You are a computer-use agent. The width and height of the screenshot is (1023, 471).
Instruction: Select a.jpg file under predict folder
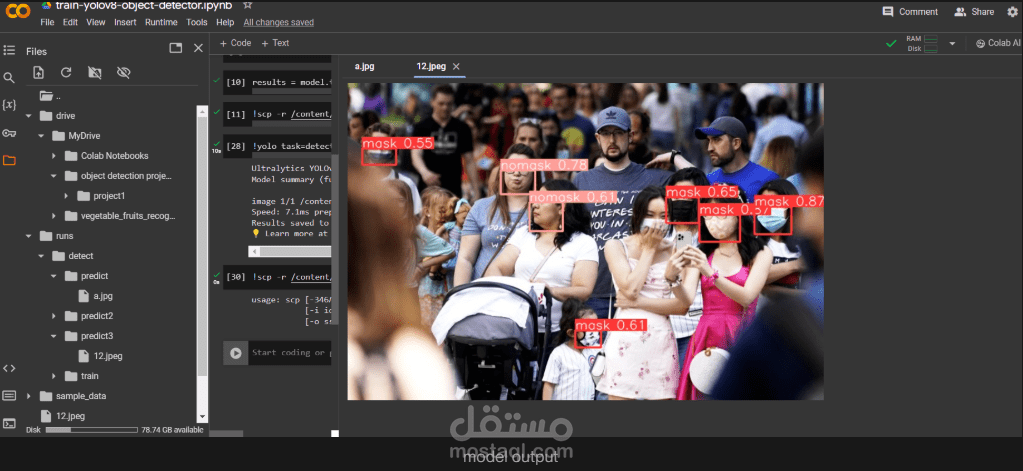pyautogui.click(x=95, y=296)
